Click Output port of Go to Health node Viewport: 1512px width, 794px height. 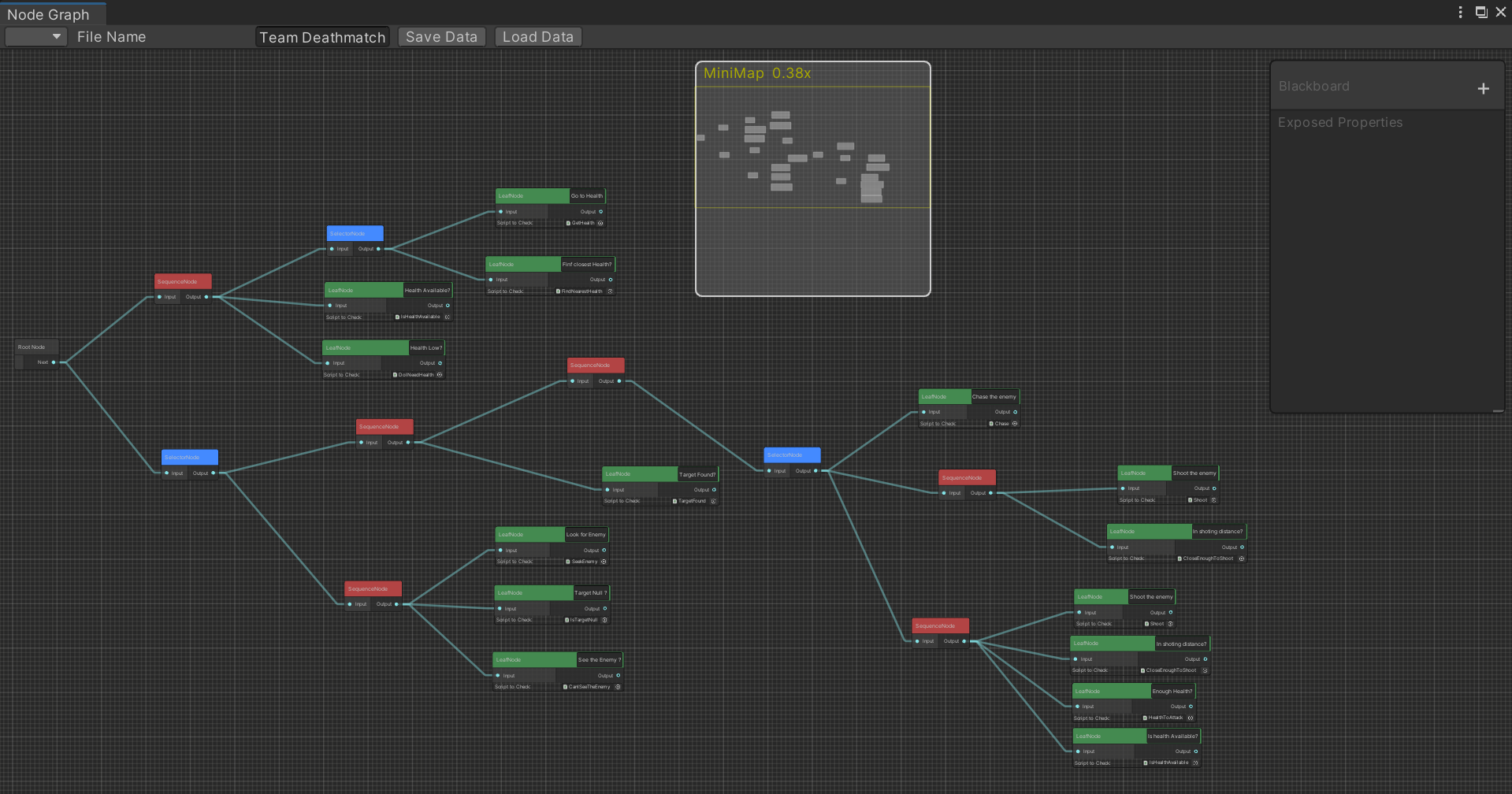(x=600, y=212)
